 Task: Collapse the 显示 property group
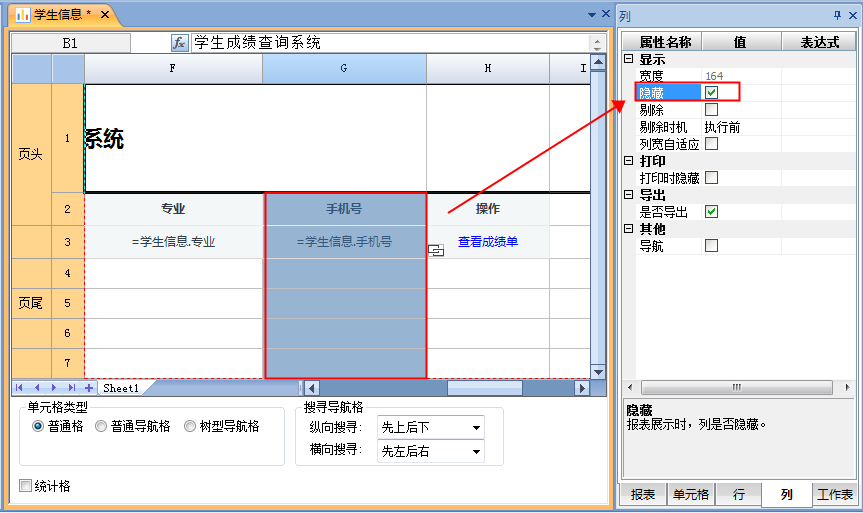[x=628, y=59]
